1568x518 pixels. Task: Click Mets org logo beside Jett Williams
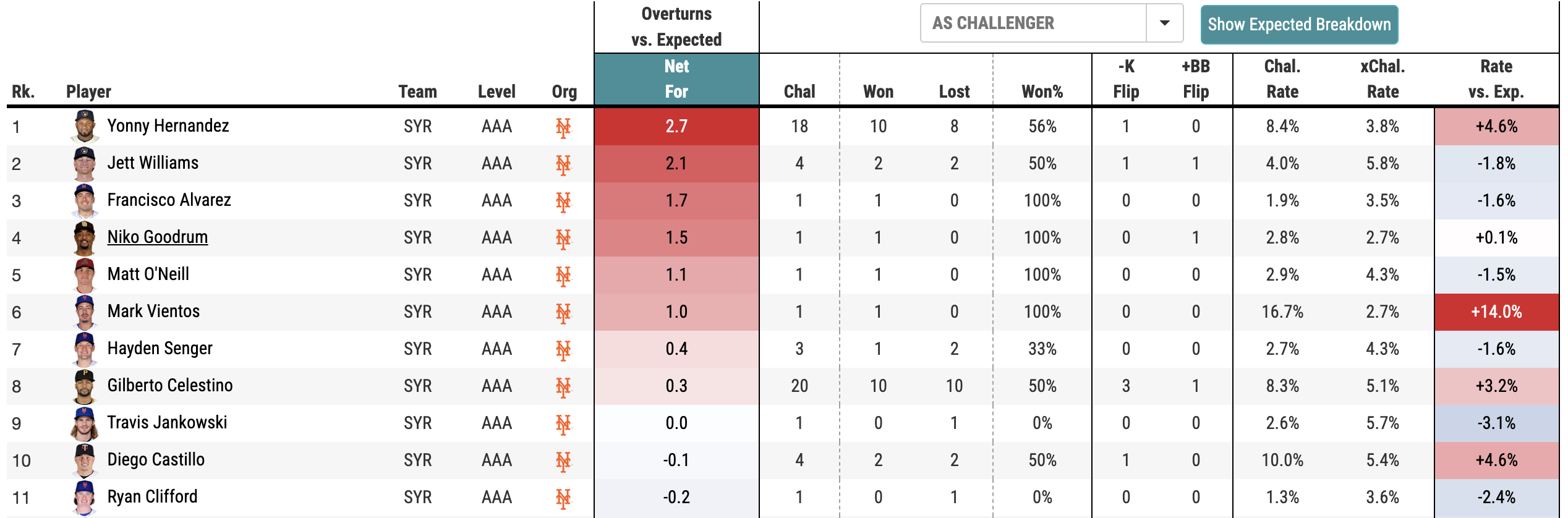point(563,164)
